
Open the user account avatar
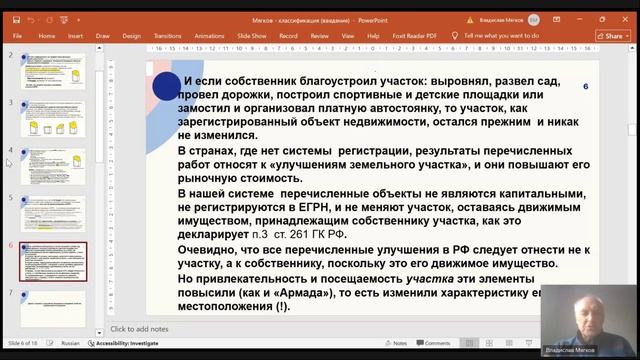click(533, 20)
